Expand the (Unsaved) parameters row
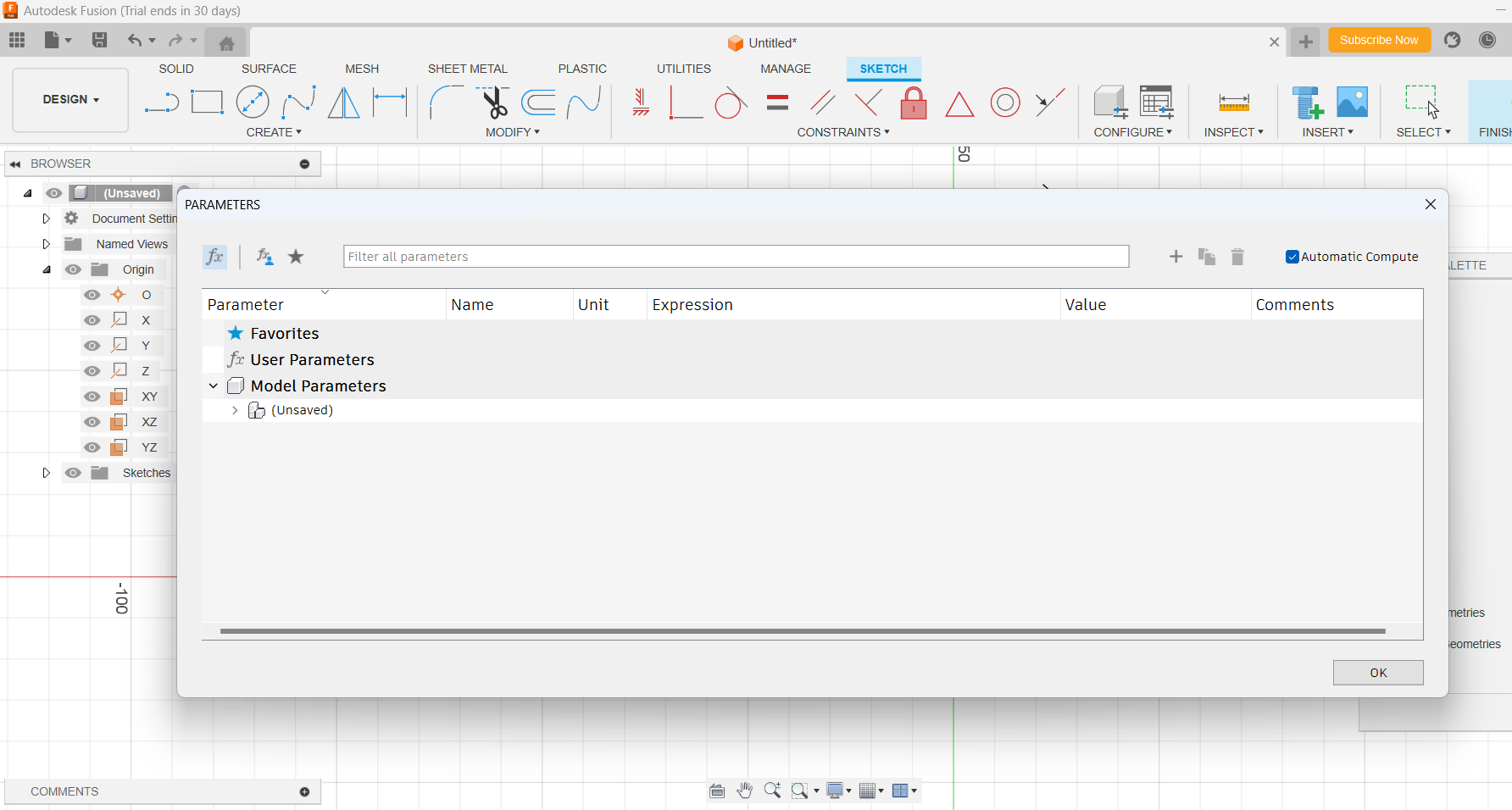The image size is (1512, 810). [x=235, y=410]
